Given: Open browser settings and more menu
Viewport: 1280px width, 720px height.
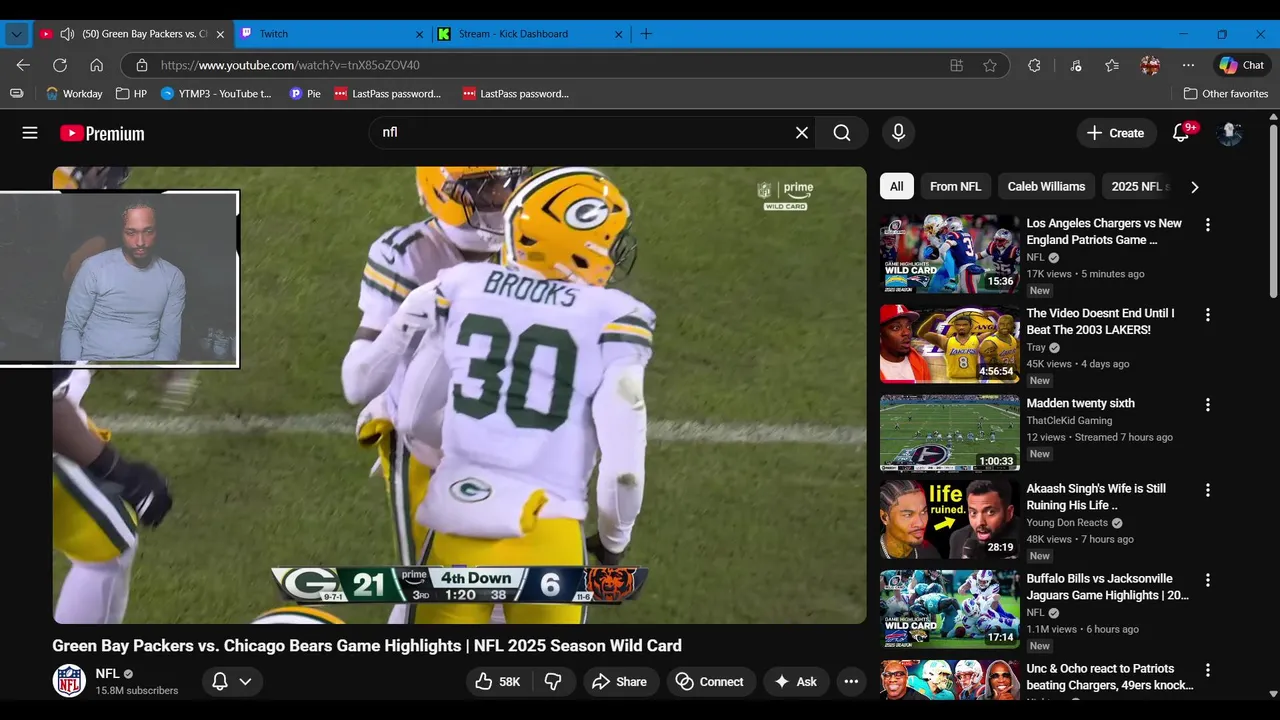Looking at the screenshot, I should coord(1188,65).
